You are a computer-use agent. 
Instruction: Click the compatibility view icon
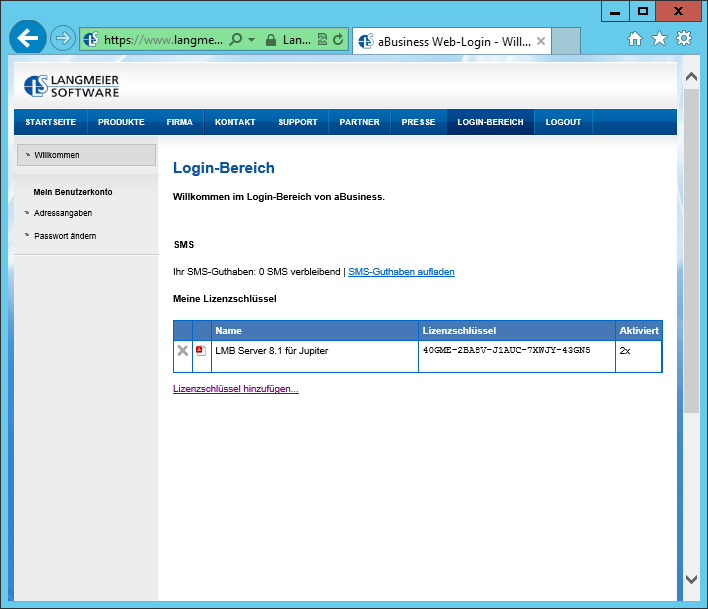click(x=322, y=39)
